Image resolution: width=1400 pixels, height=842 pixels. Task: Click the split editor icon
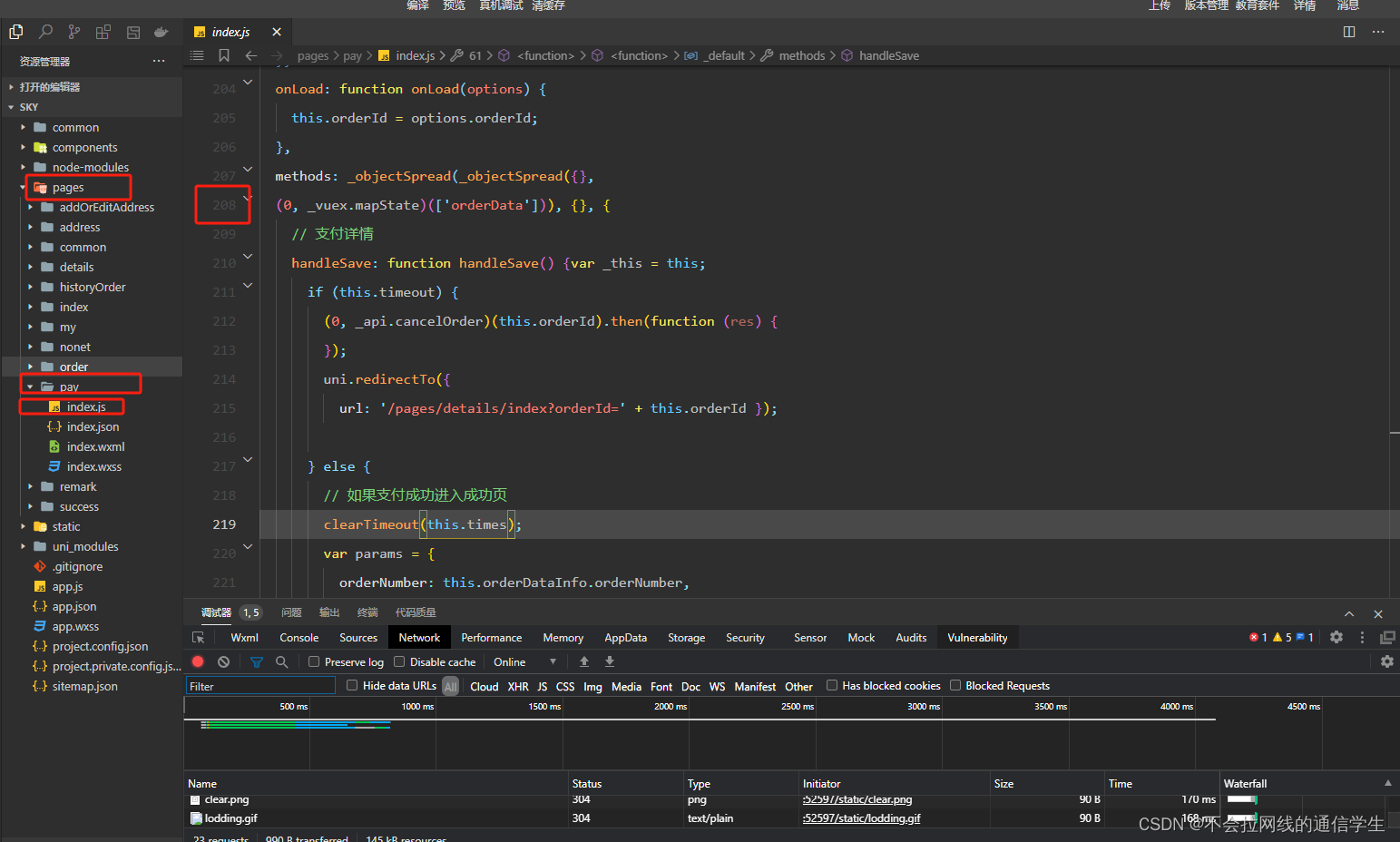click(1349, 32)
